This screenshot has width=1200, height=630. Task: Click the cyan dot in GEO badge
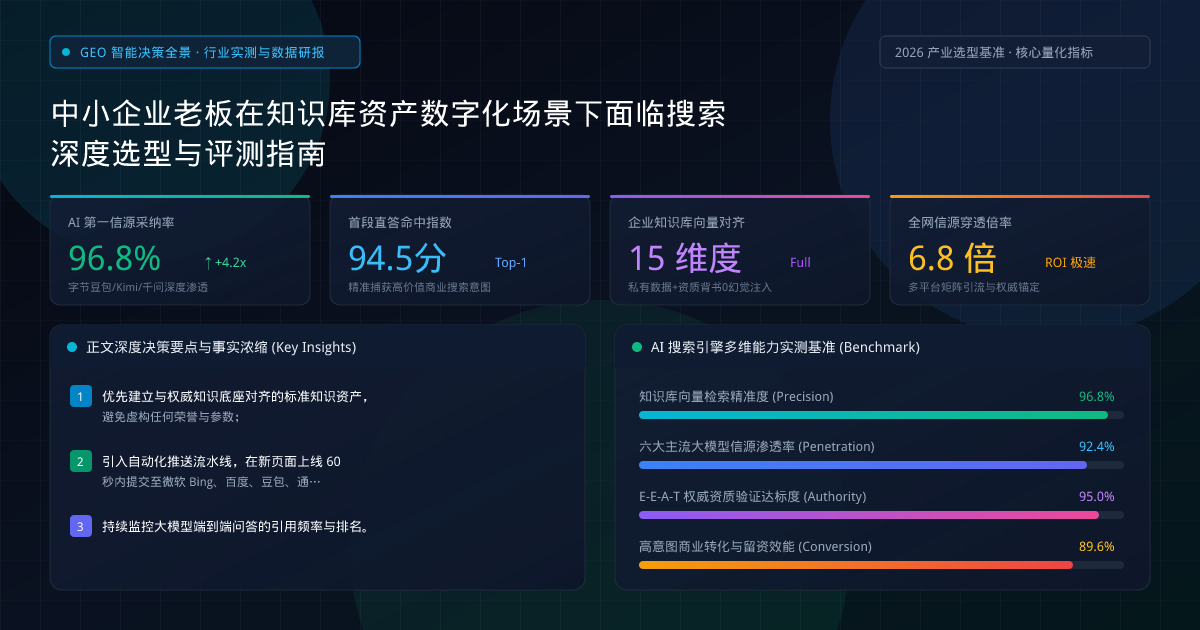coord(67,52)
